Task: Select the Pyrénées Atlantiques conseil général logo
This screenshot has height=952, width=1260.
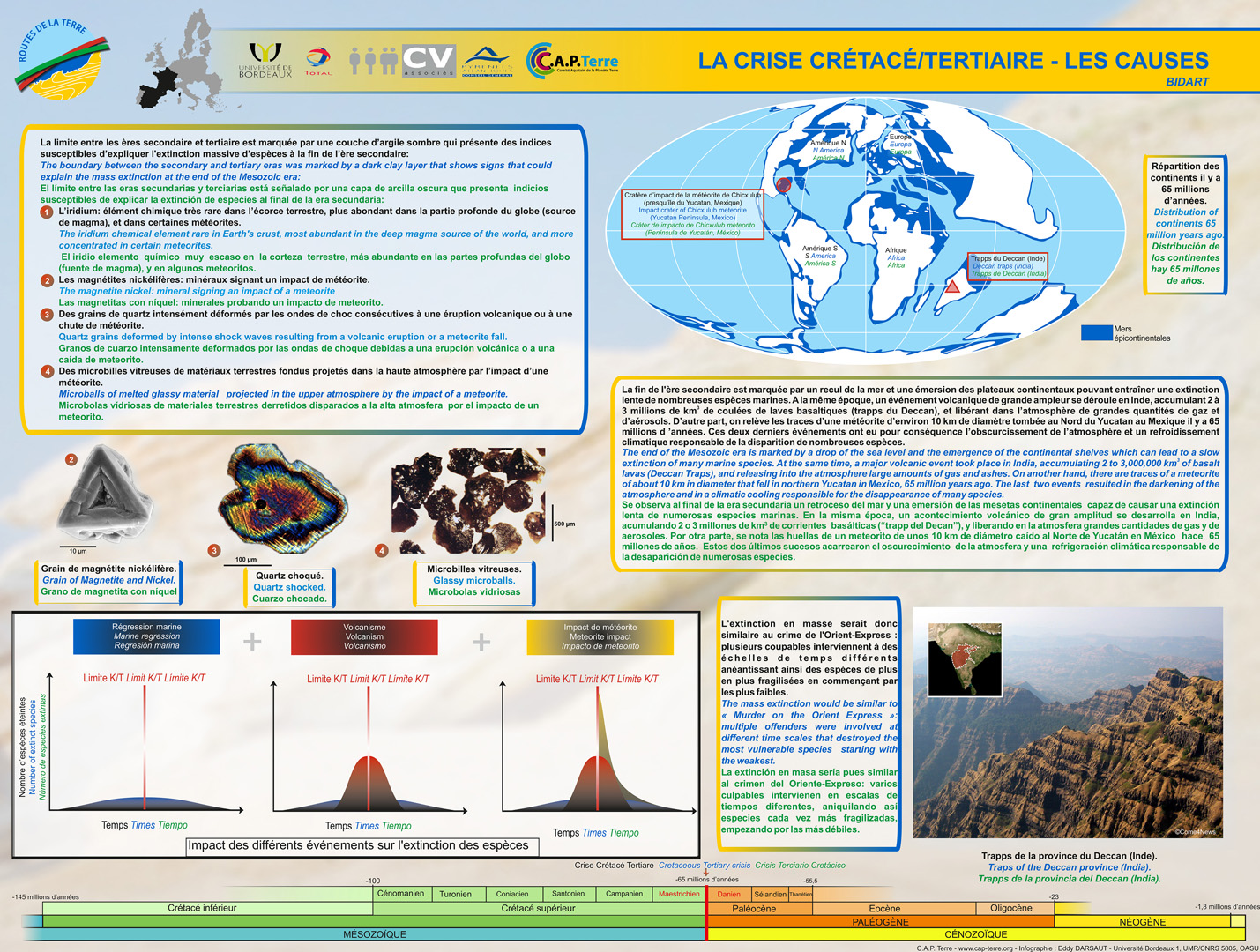Action: click(488, 62)
